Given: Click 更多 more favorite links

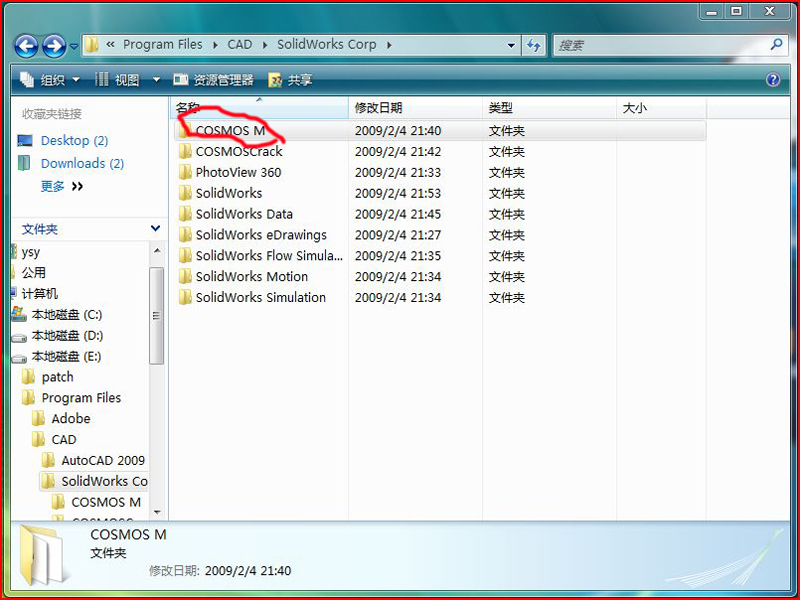Looking at the screenshot, I should click(x=62, y=186).
